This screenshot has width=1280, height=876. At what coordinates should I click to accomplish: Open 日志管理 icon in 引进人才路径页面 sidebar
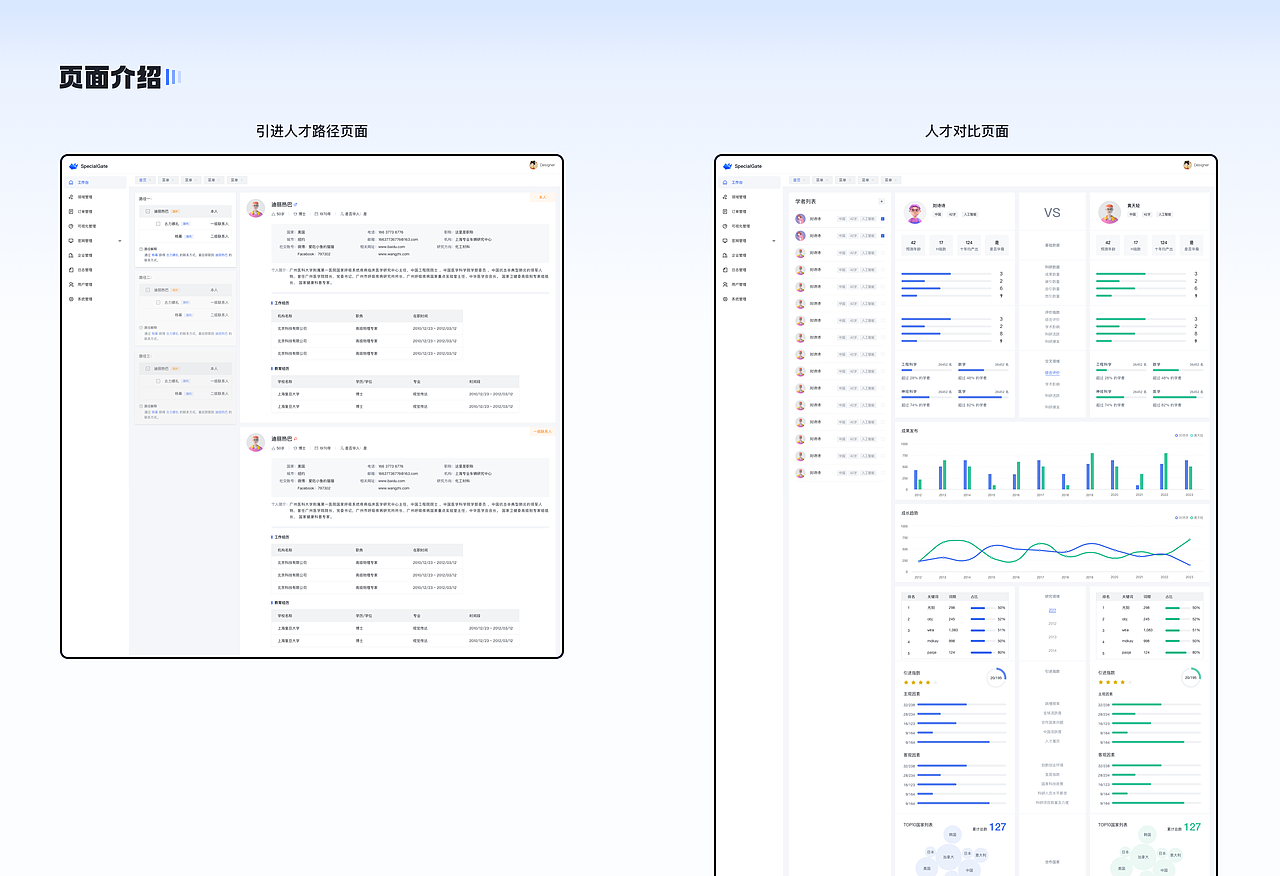(71, 270)
